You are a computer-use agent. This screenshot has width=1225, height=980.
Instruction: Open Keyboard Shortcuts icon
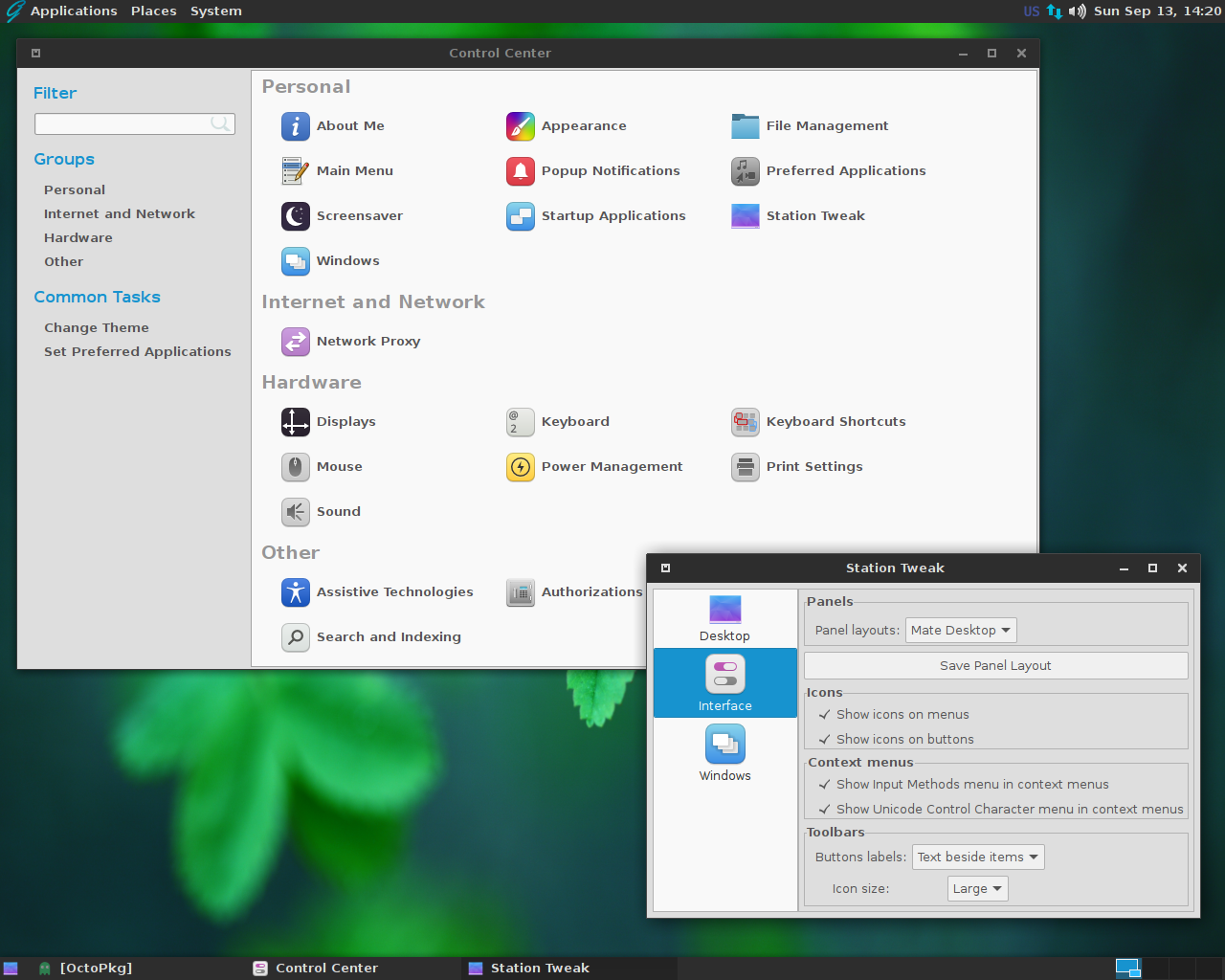[746, 422]
